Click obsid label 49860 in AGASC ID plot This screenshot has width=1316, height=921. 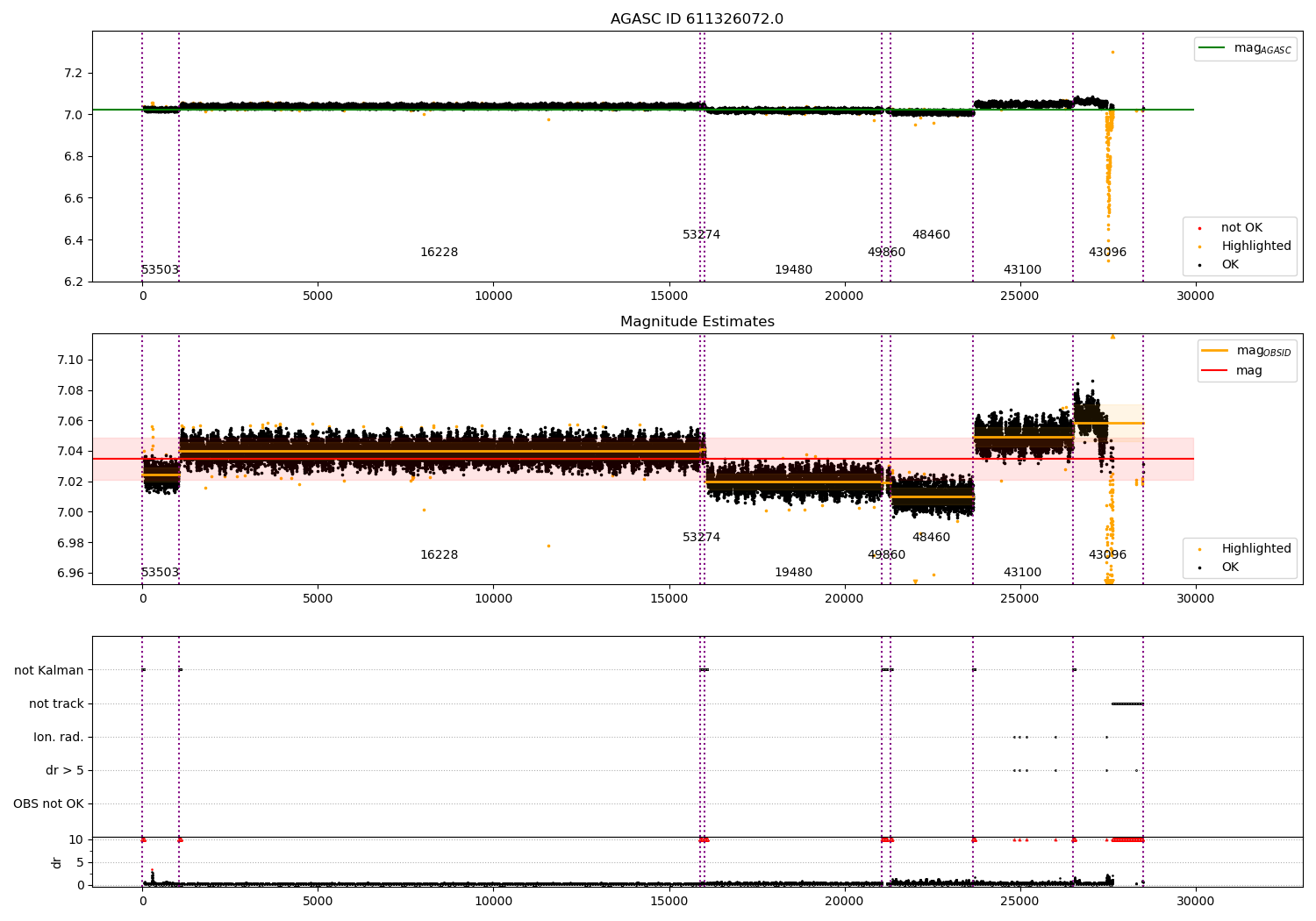tap(886, 253)
